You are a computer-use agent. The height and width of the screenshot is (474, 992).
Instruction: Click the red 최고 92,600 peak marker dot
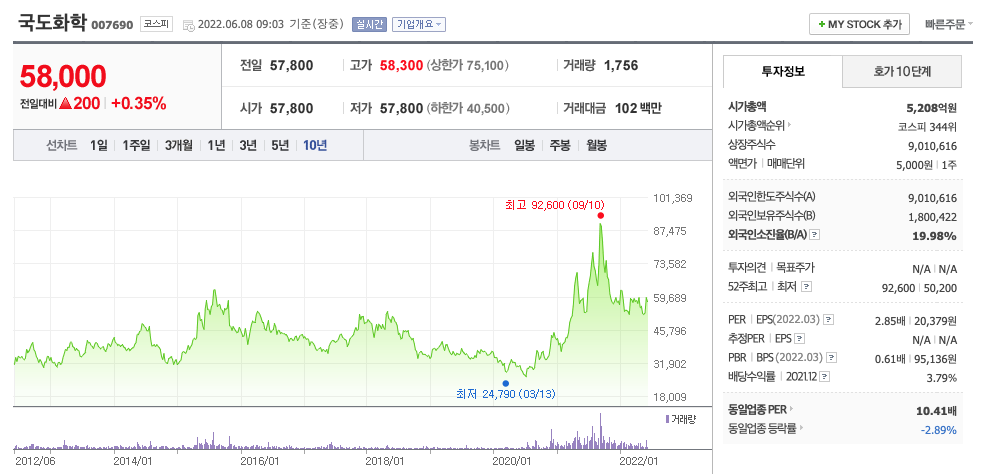[600, 216]
